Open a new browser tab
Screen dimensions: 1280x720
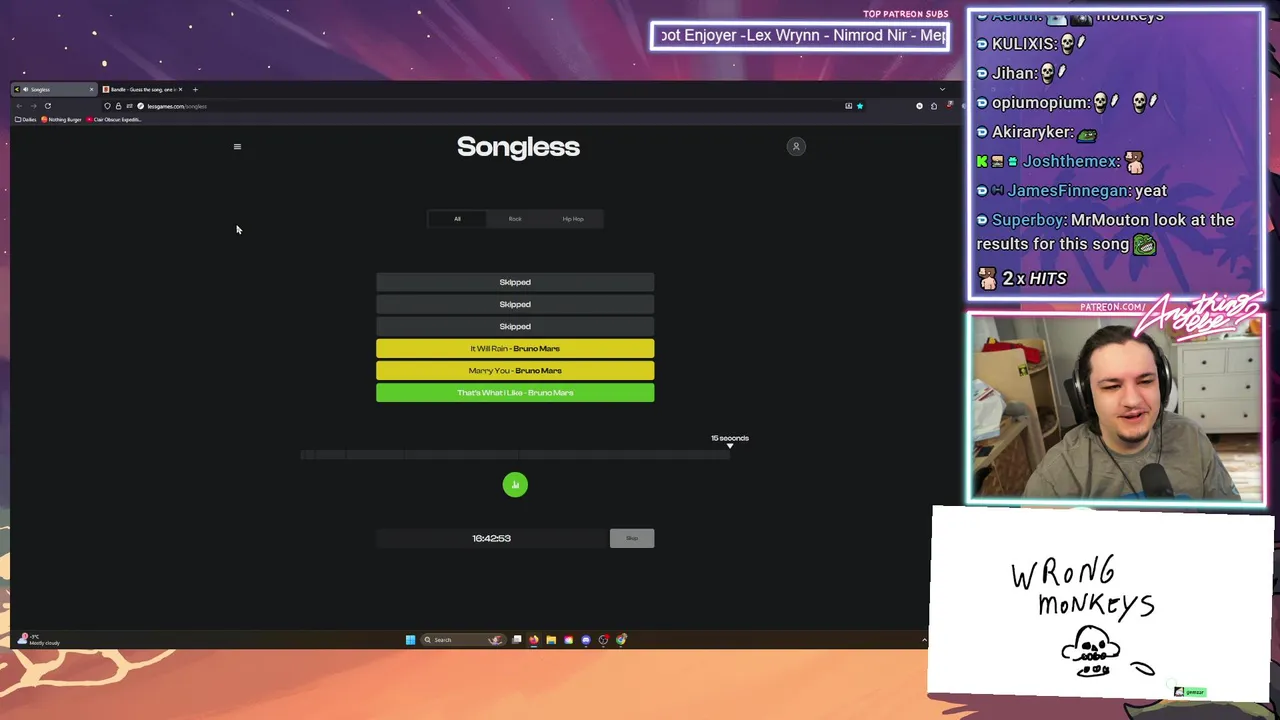195,89
